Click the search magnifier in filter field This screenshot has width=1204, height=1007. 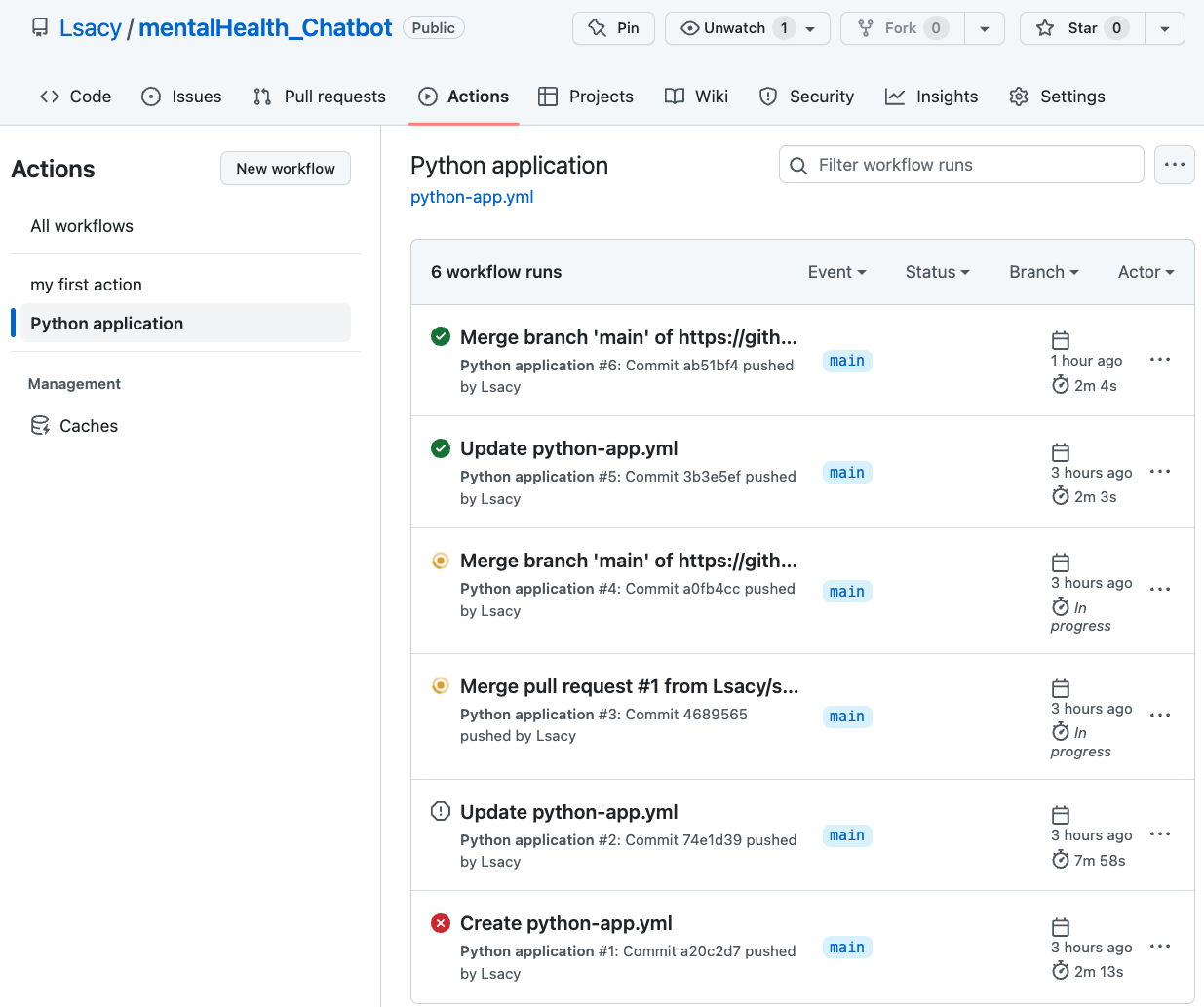click(x=797, y=165)
